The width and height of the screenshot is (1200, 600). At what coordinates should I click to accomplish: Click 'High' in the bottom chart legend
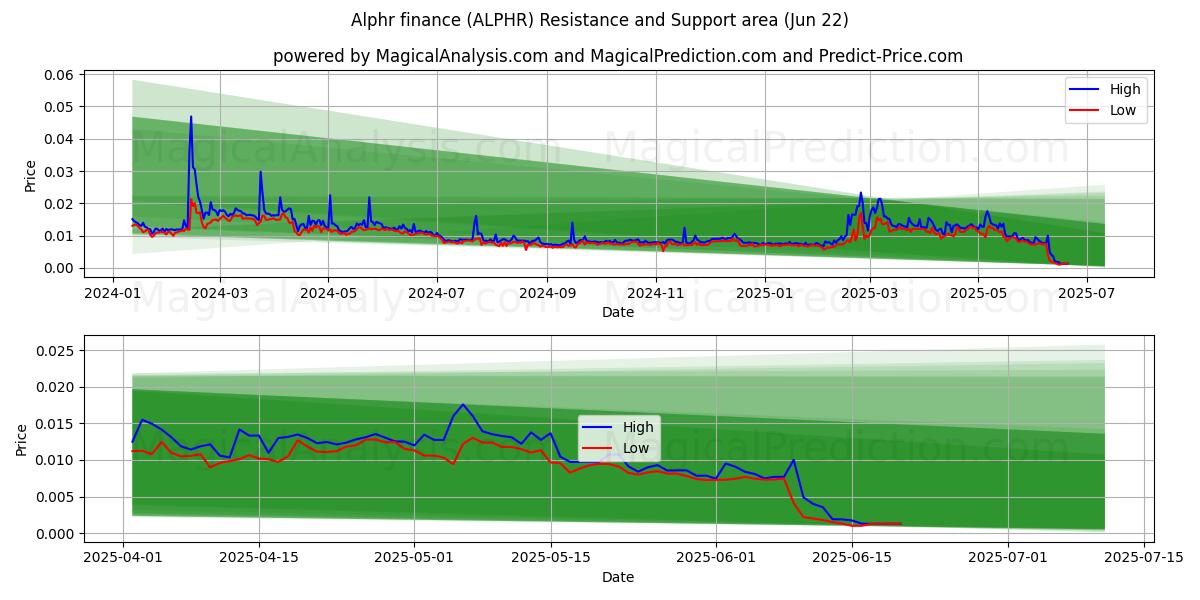[x=638, y=427]
